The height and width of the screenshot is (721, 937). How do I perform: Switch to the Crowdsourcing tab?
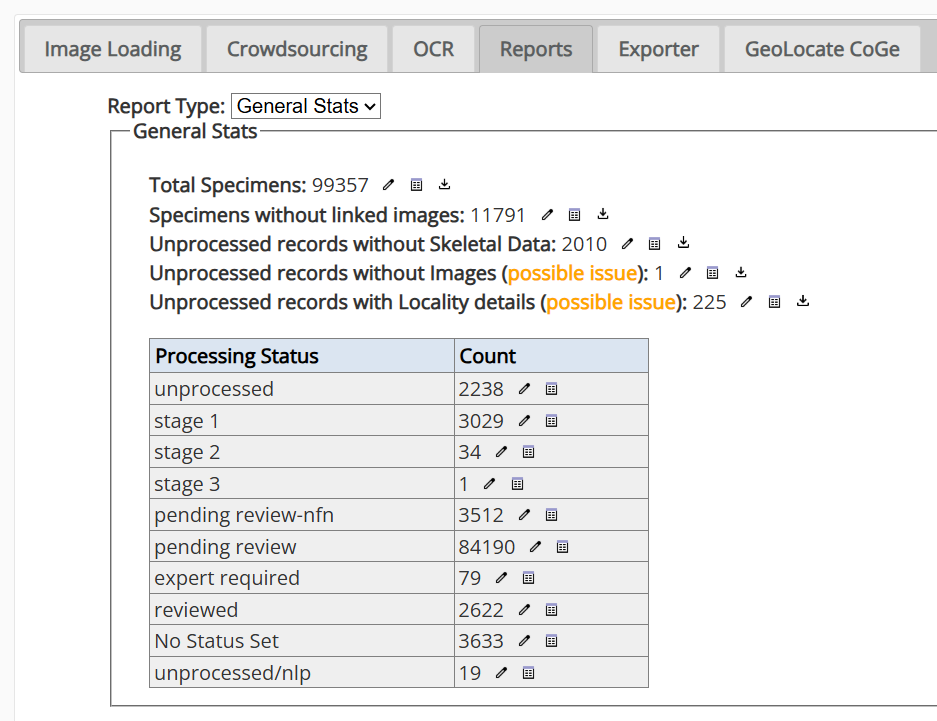pos(296,48)
